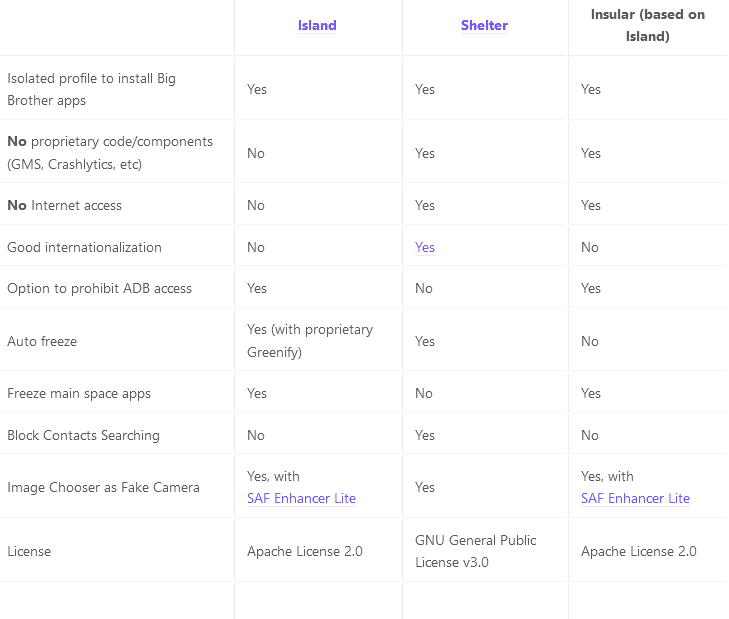Click the Auto freeze row label
Screen dimensions: 729x619
tap(42, 341)
